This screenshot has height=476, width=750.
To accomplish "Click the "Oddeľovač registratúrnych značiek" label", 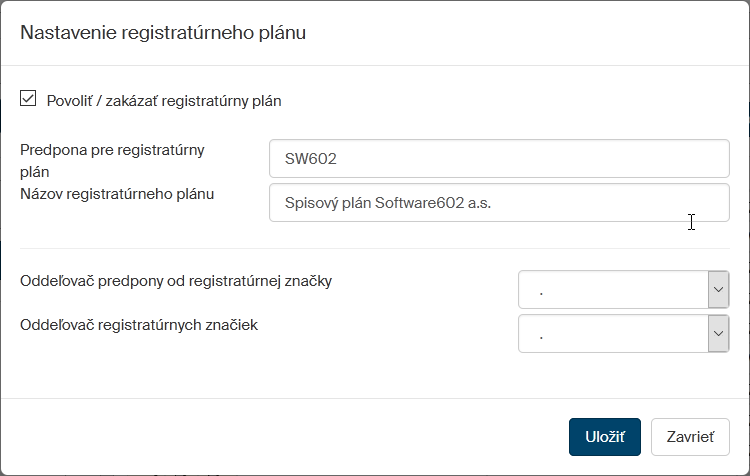I will tap(139, 324).
